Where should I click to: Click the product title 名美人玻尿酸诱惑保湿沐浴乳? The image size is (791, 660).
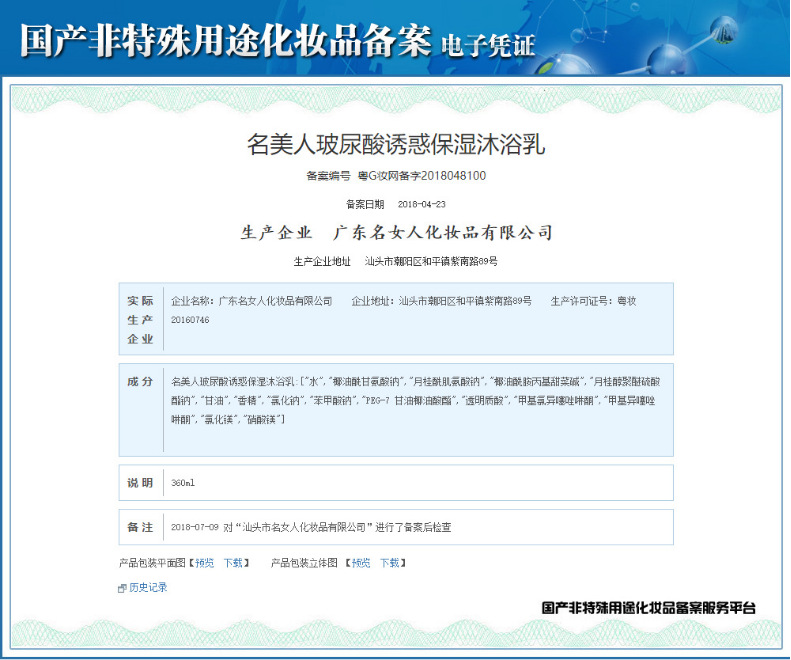396,144
